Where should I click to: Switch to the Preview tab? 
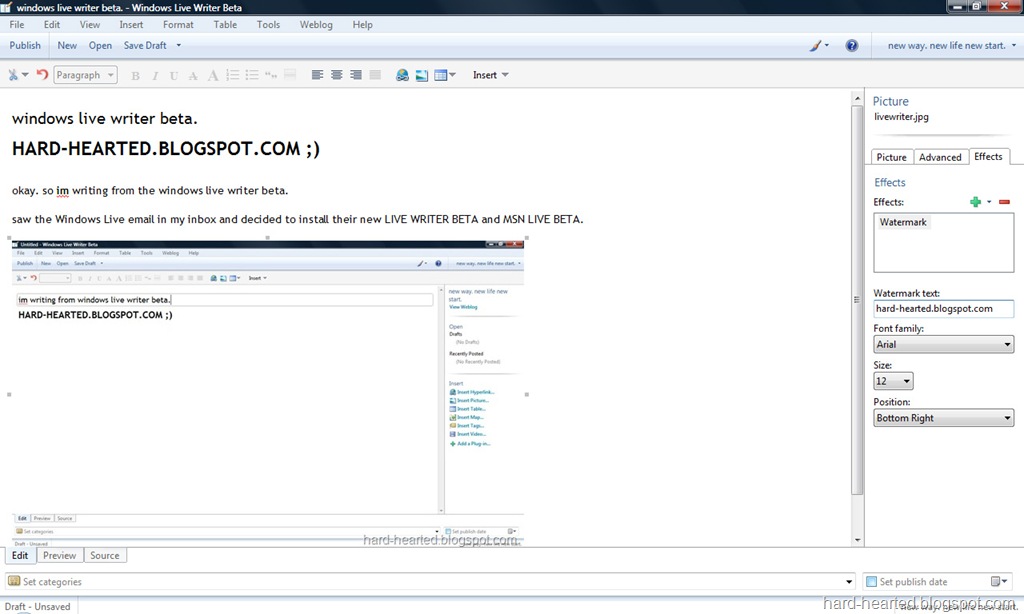click(x=59, y=556)
